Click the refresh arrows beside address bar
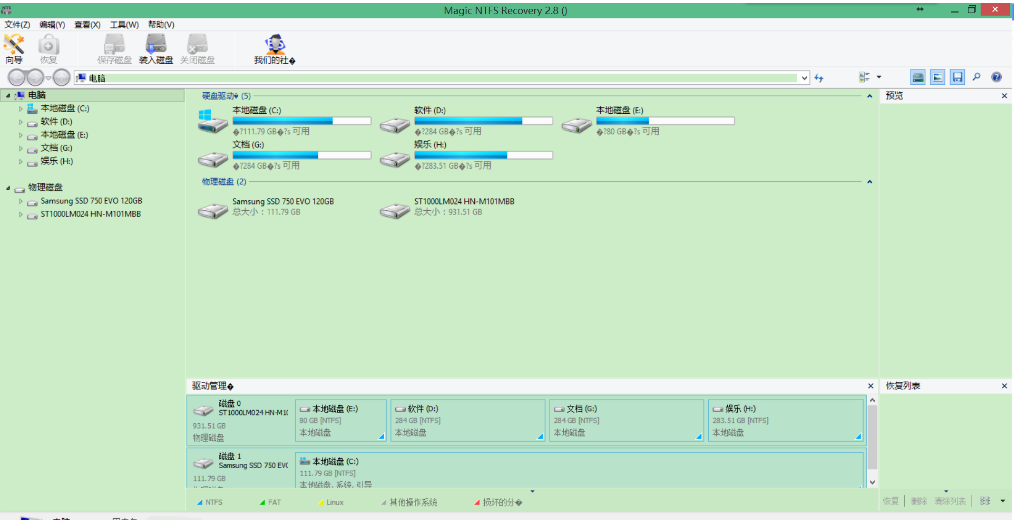Image resolution: width=1014 pixels, height=520 pixels. (x=819, y=78)
